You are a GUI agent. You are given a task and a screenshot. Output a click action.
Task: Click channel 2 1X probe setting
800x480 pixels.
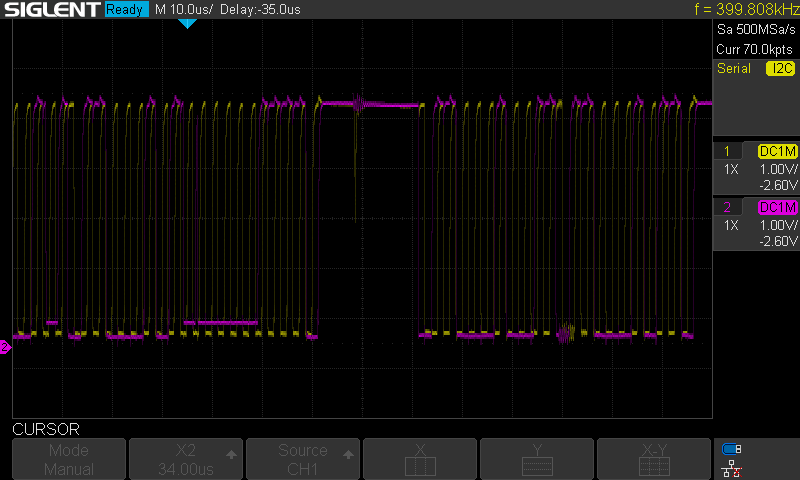pos(731,225)
